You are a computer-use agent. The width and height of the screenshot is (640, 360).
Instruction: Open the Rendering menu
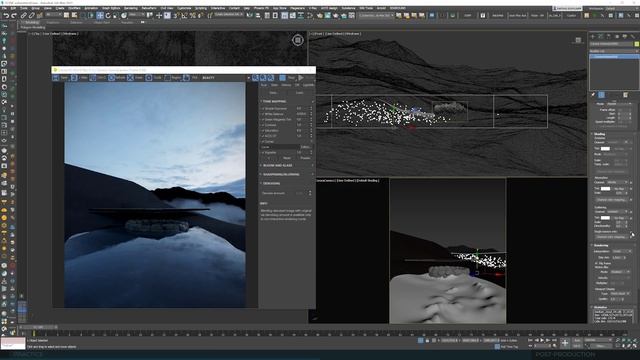pos(131,8)
